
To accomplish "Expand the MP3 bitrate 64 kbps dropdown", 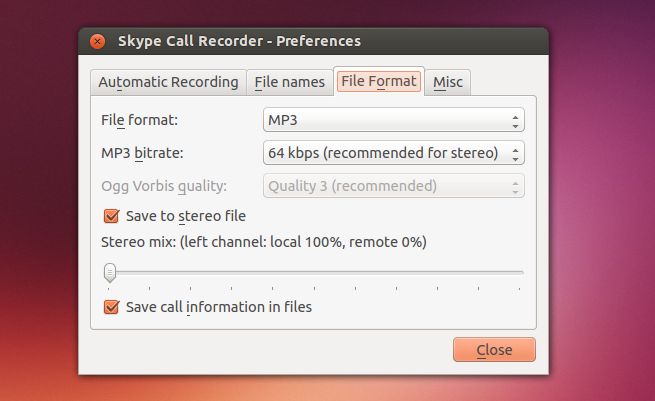I will (394, 153).
